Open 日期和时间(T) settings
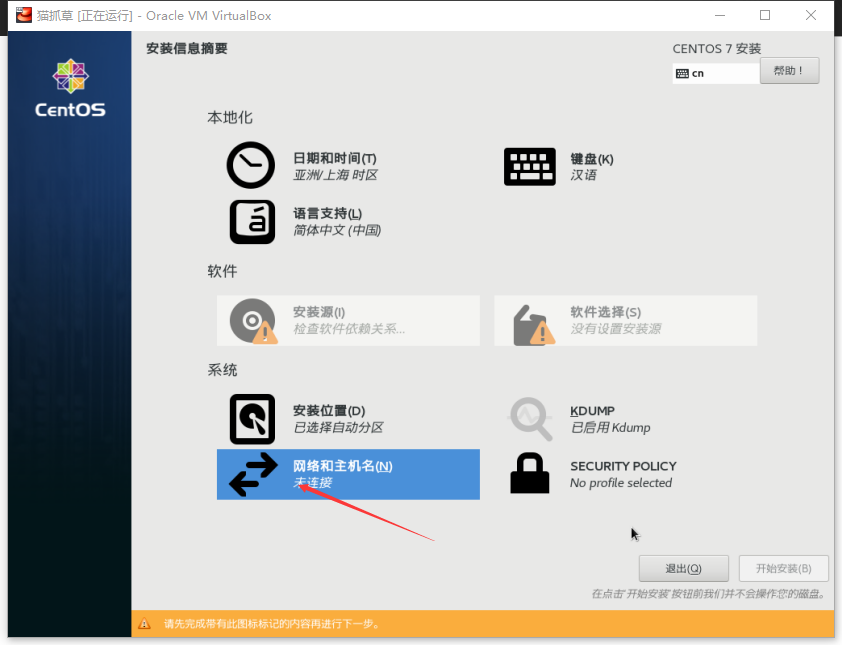The width and height of the screenshot is (842, 645). pyautogui.click(x=335, y=158)
